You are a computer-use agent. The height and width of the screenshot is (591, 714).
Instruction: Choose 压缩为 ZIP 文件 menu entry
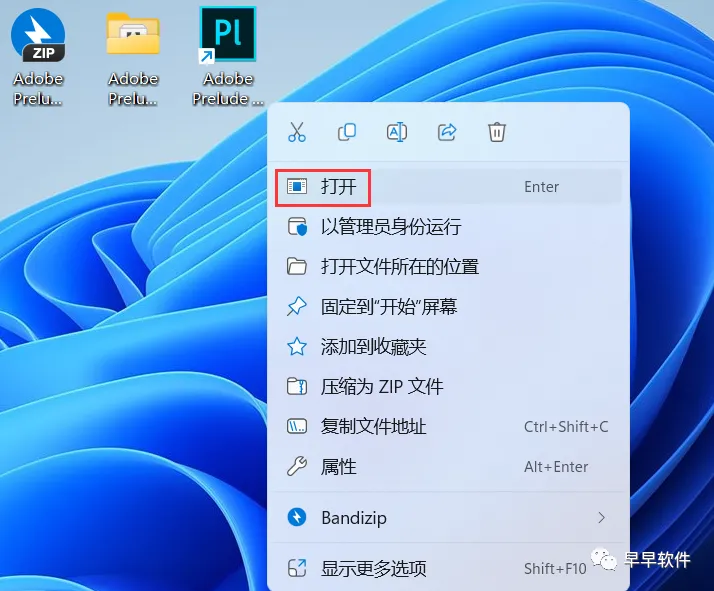point(449,387)
